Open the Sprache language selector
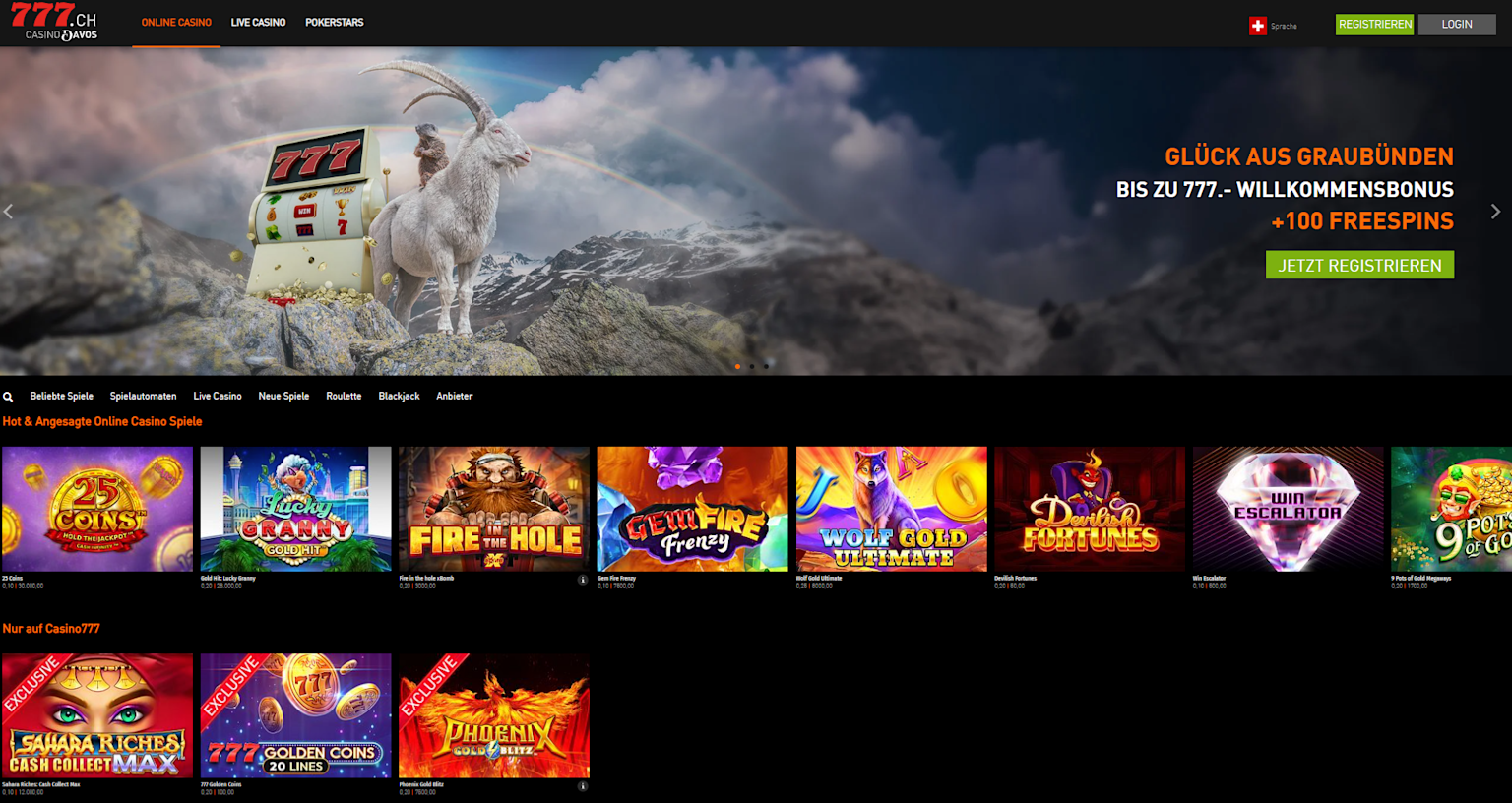 pos(1284,27)
